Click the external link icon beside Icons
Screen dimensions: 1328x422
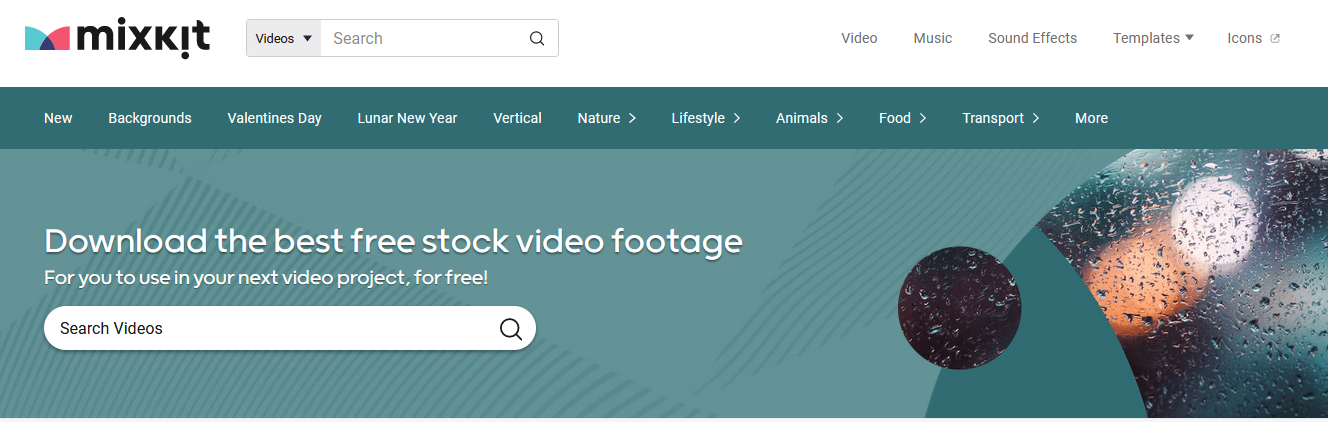tap(1275, 39)
